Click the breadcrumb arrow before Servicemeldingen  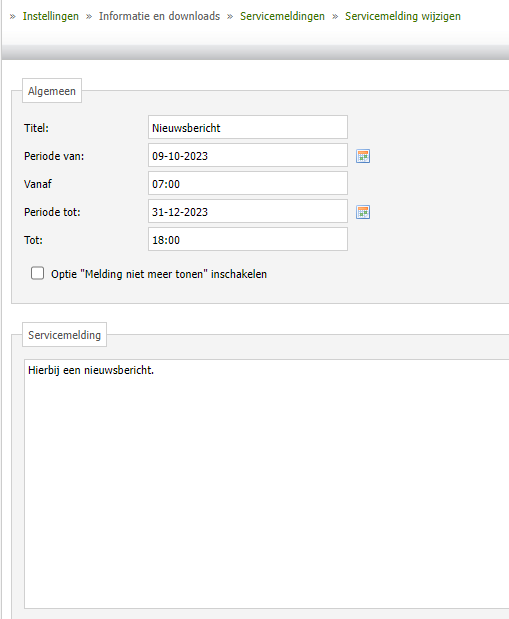pos(230,17)
